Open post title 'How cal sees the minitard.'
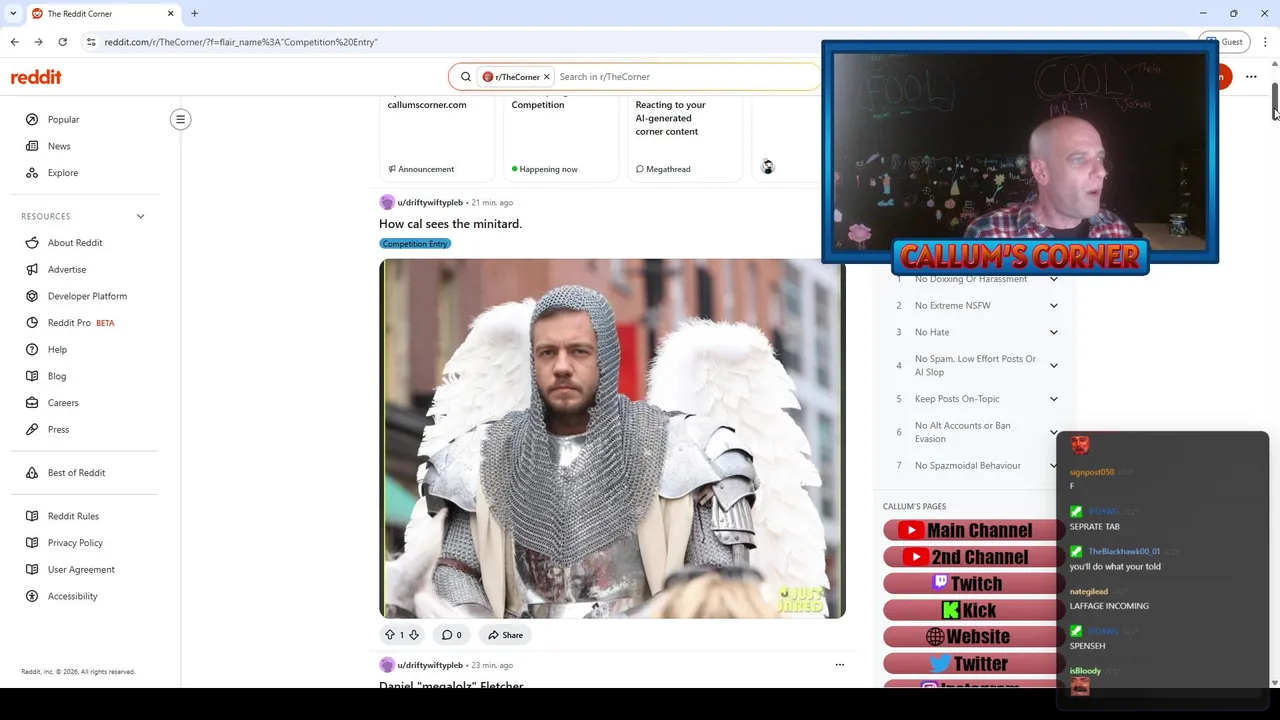1280x720 pixels. point(450,224)
